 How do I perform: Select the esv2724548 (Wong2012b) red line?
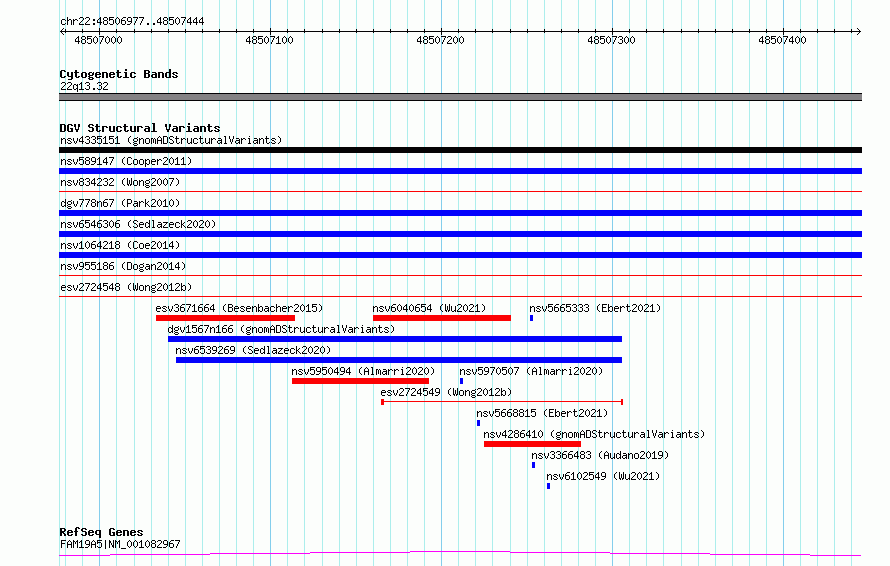pyautogui.click(x=460, y=297)
